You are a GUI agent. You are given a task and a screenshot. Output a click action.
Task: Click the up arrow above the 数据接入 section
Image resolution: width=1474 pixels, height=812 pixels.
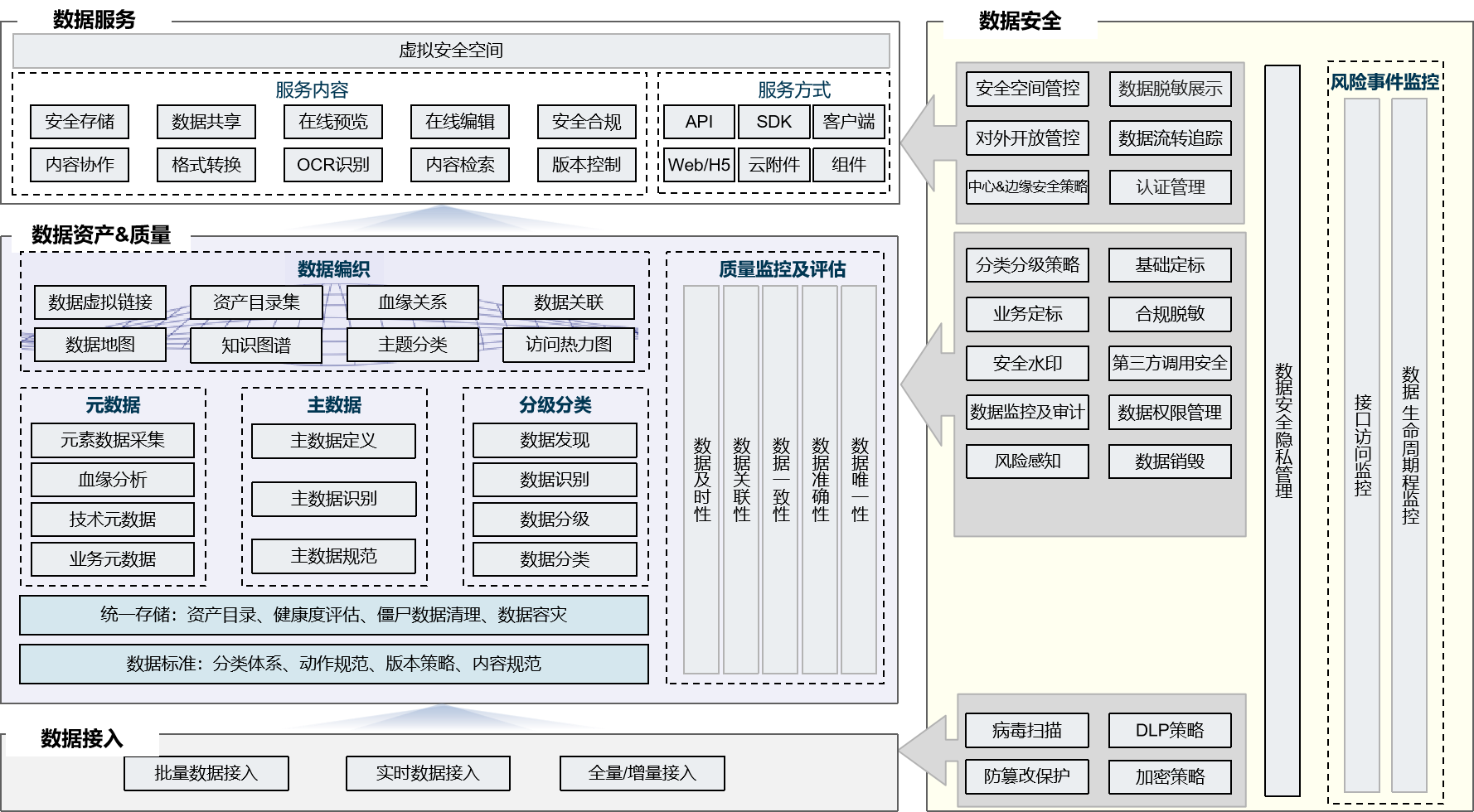click(443, 718)
